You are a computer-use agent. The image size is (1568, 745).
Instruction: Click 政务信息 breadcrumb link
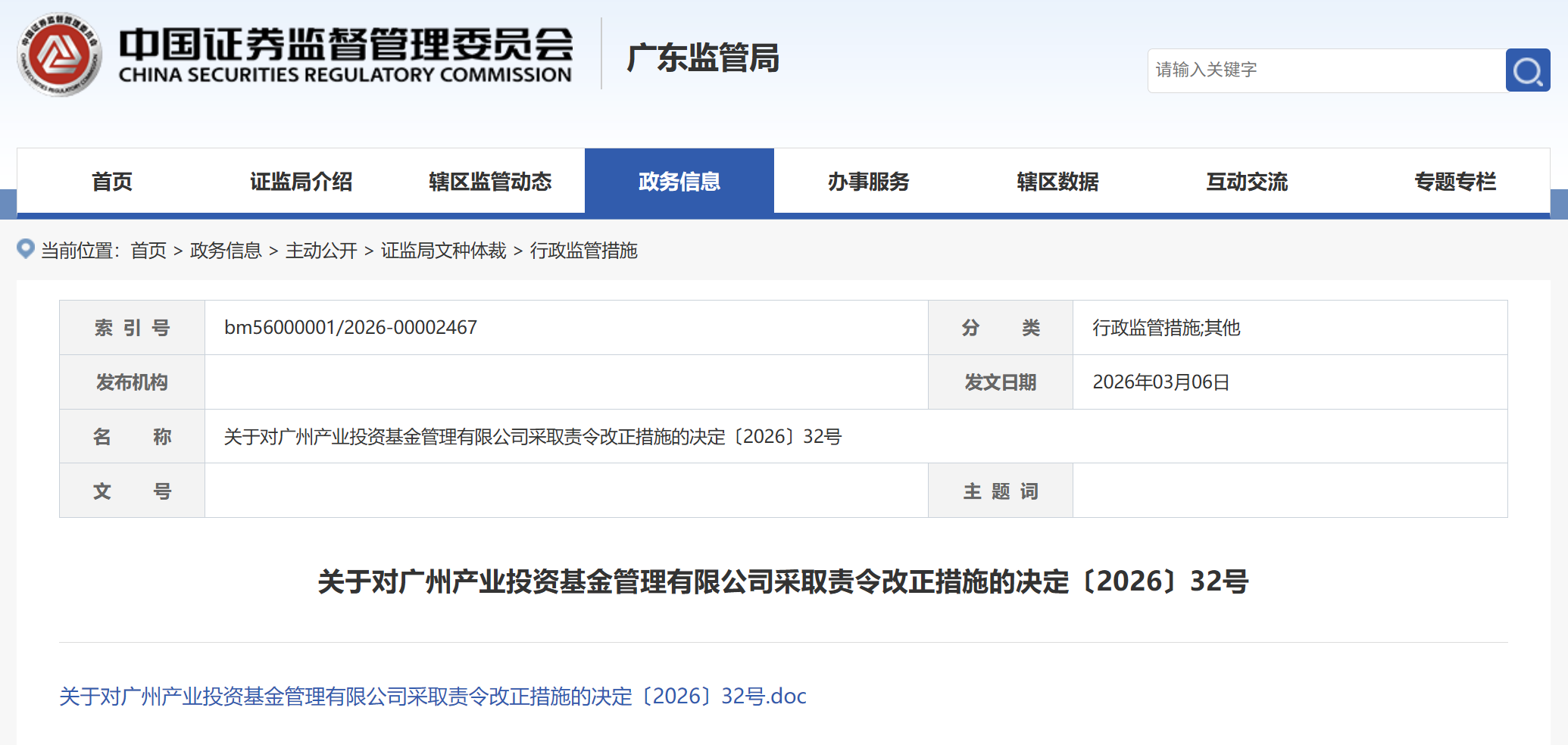pos(226,251)
